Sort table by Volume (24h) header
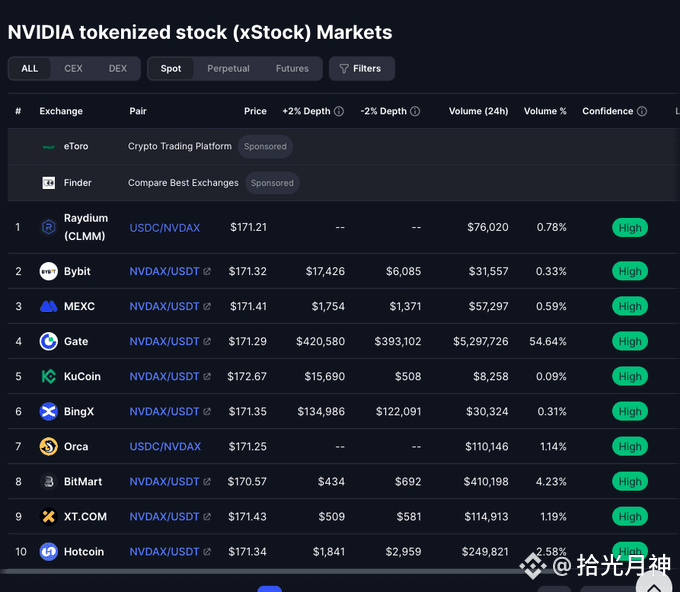Screen dimensions: 680x592 [478, 111]
